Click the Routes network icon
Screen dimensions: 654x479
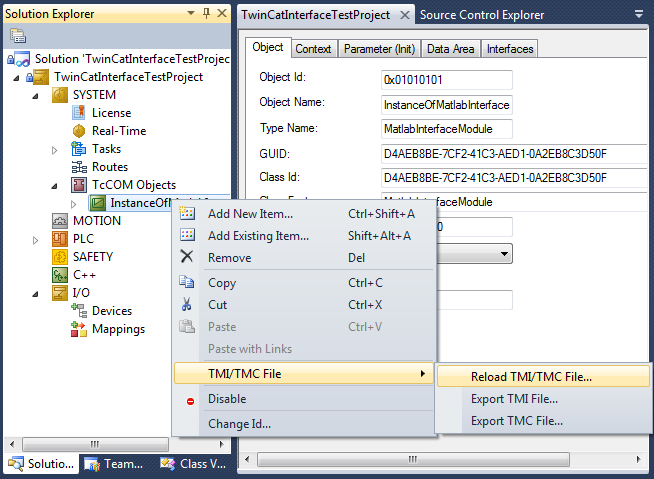[79, 167]
